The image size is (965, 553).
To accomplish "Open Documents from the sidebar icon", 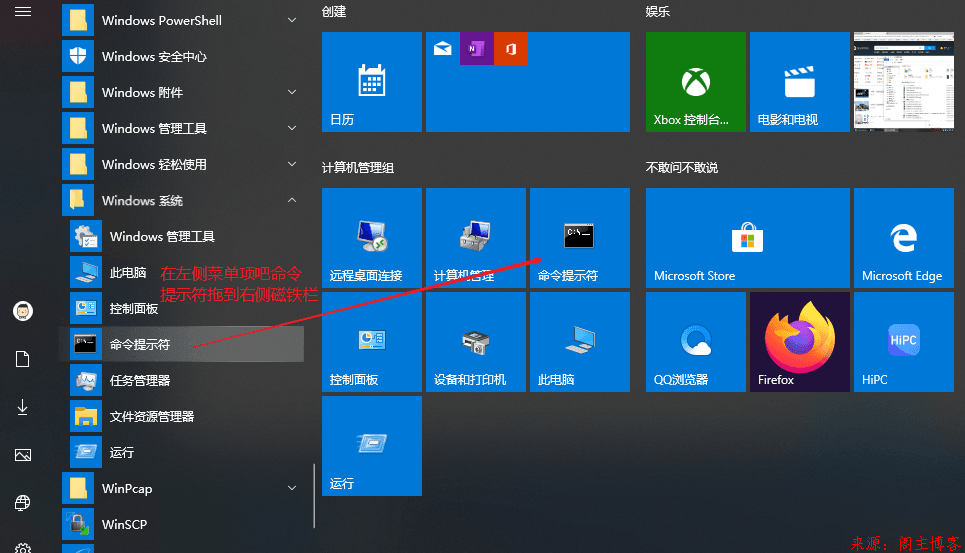I will 23,359.
